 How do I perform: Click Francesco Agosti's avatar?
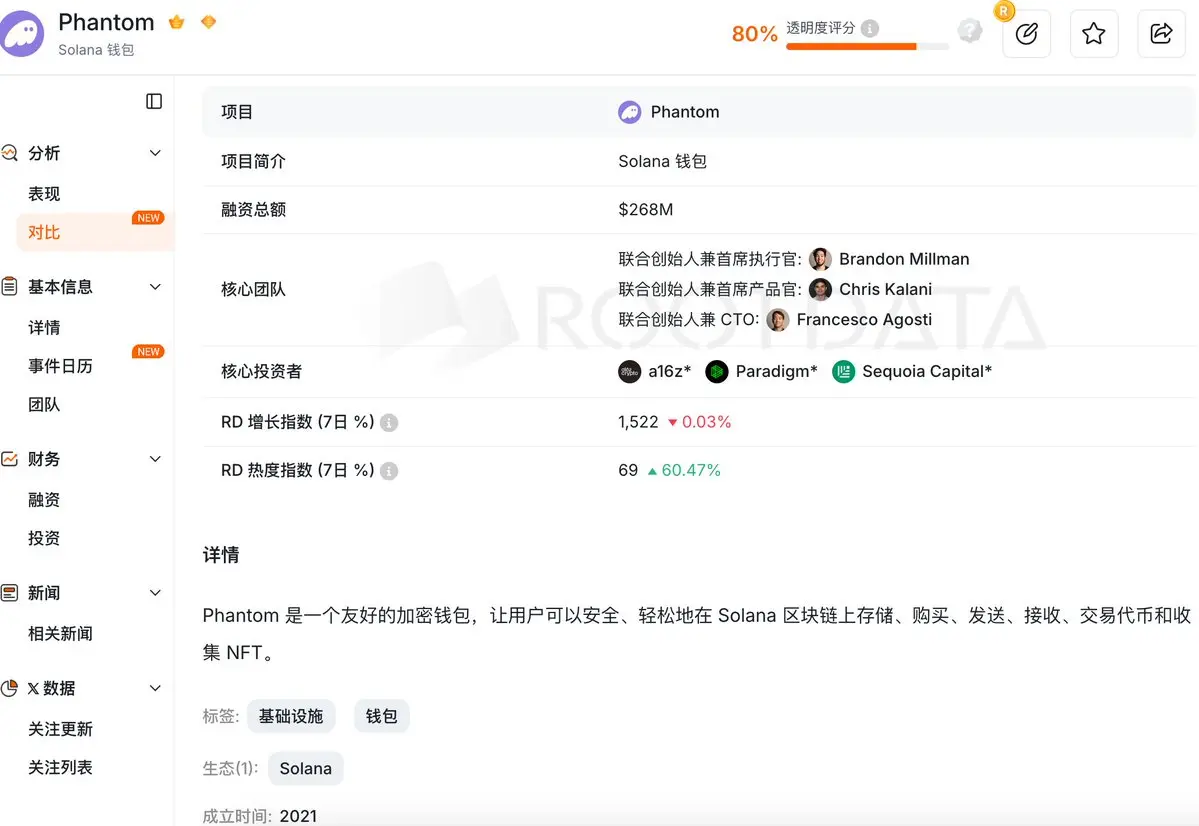pyautogui.click(x=778, y=320)
